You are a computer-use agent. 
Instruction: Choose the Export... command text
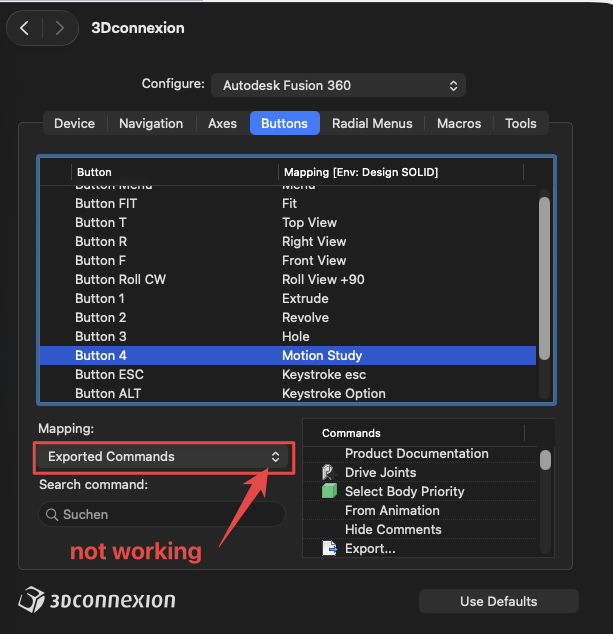coord(370,549)
